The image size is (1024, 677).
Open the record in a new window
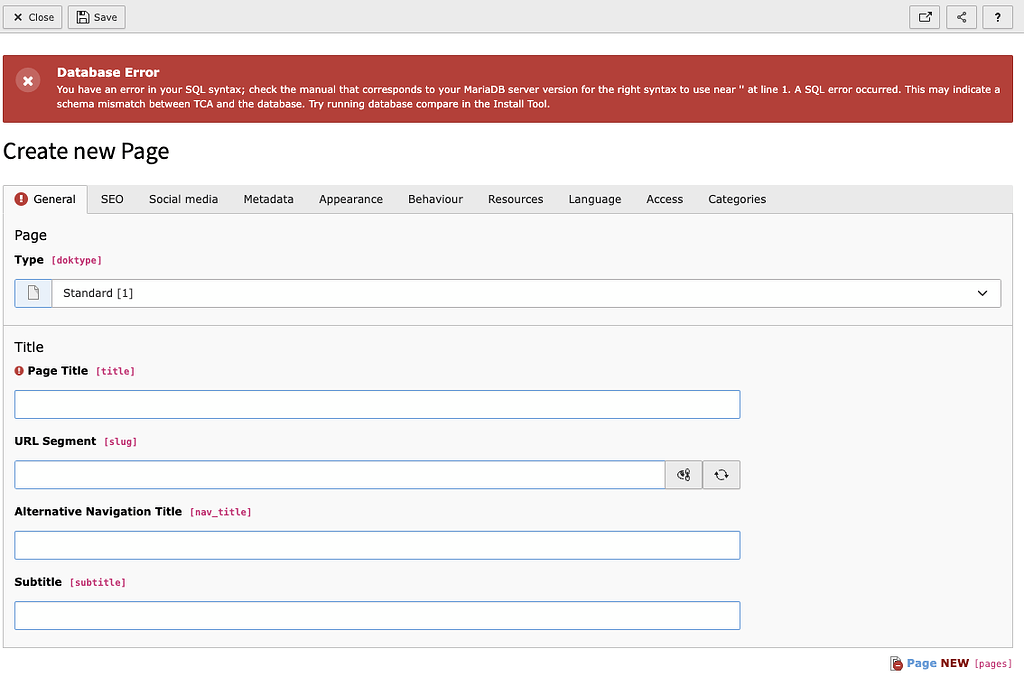click(x=924, y=17)
